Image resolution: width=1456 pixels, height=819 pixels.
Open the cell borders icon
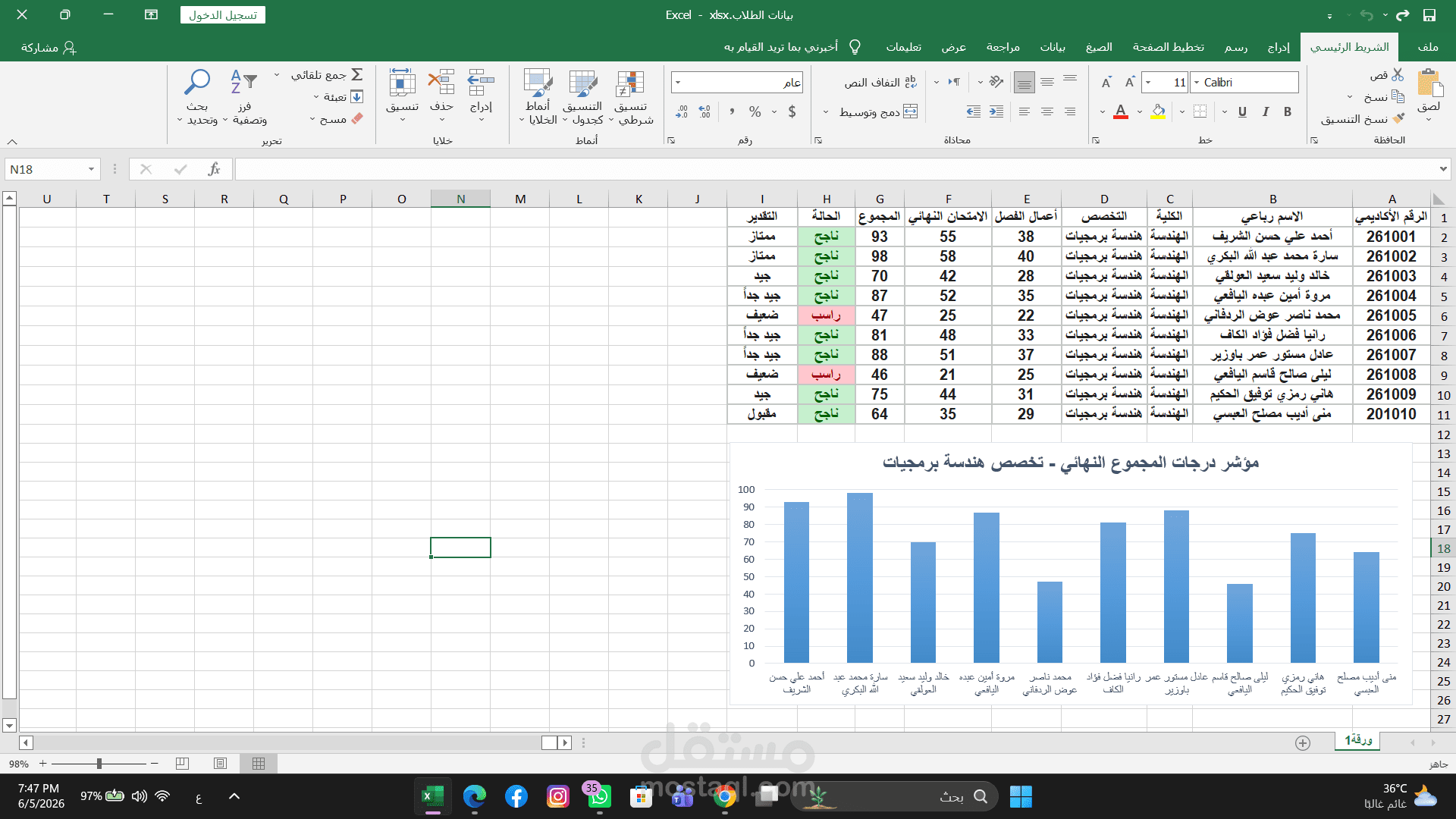[1200, 111]
